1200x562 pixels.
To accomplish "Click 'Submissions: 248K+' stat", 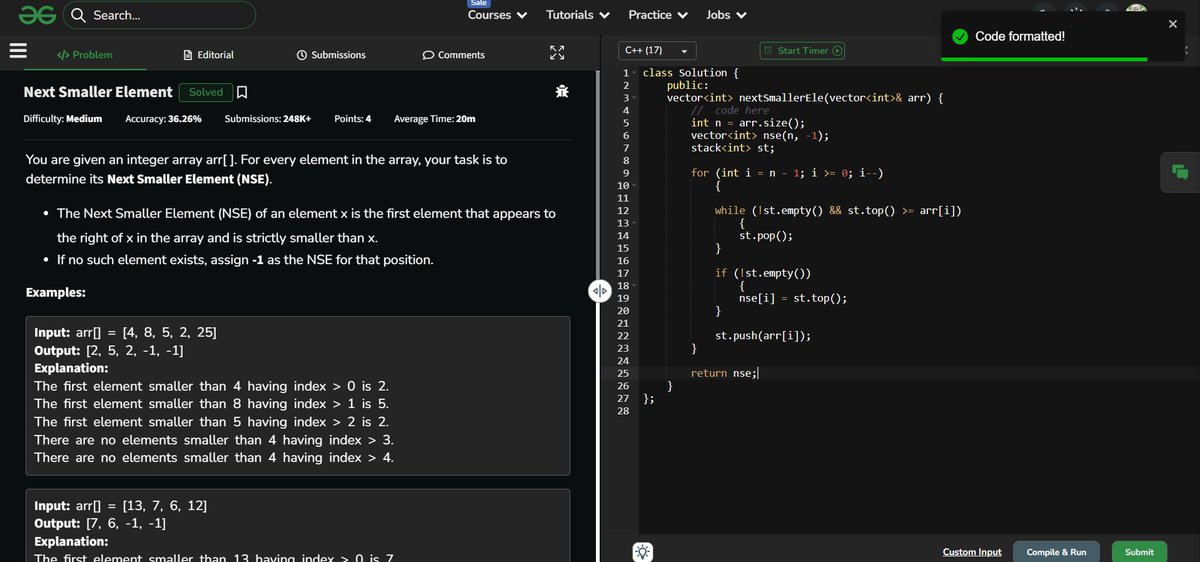I will [268, 119].
